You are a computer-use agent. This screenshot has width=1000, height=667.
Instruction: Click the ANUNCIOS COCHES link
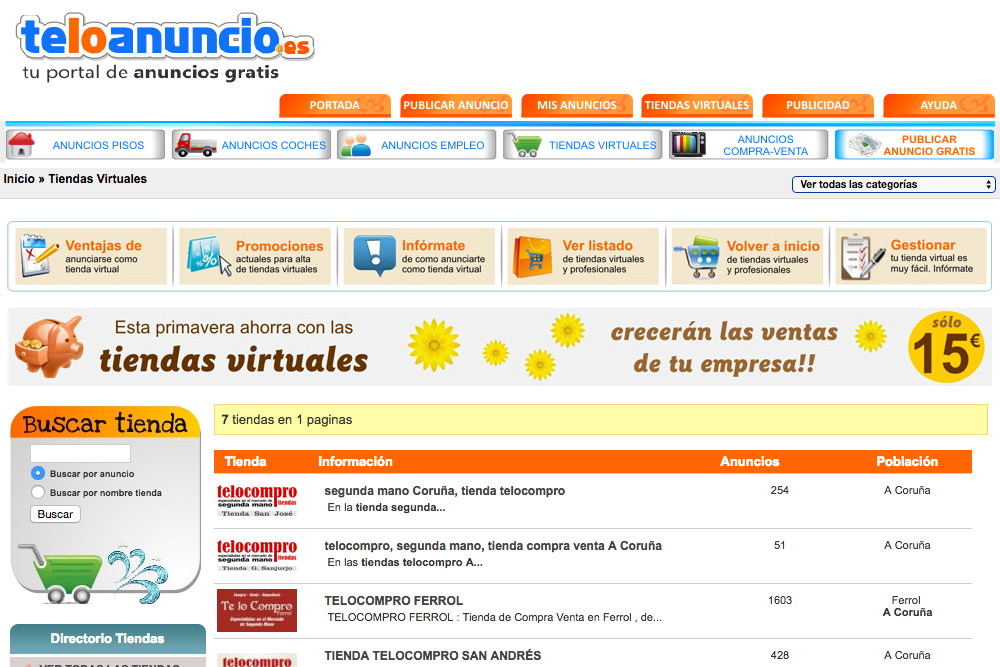[x=274, y=145]
